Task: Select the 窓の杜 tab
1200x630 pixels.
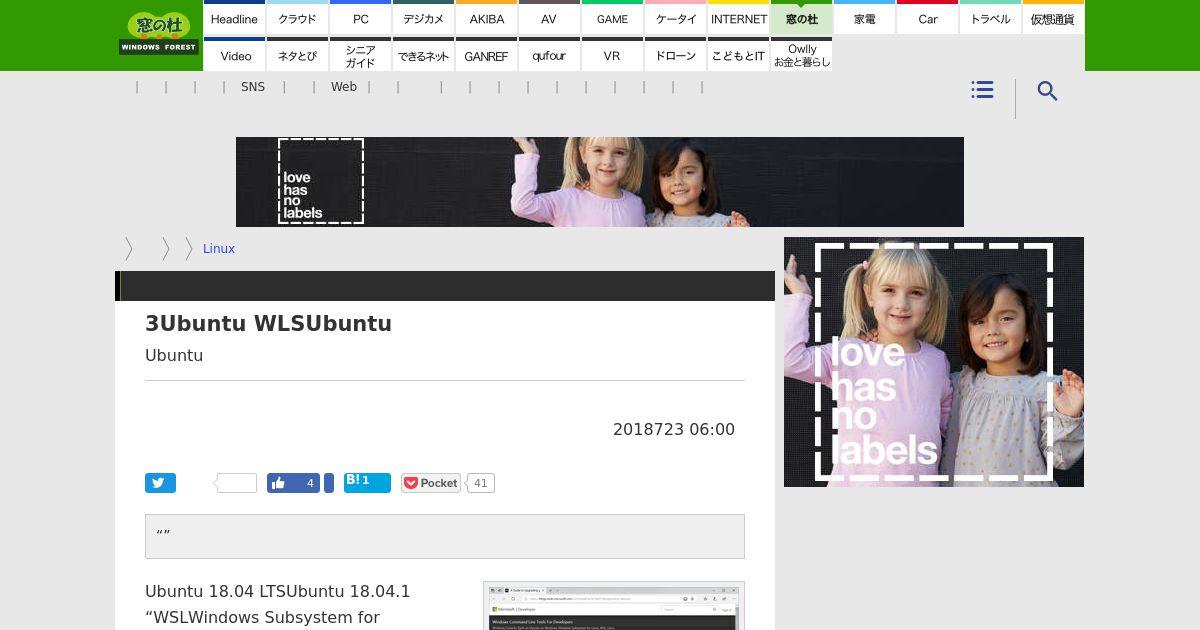Action: pyautogui.click(x=801, y=17)
